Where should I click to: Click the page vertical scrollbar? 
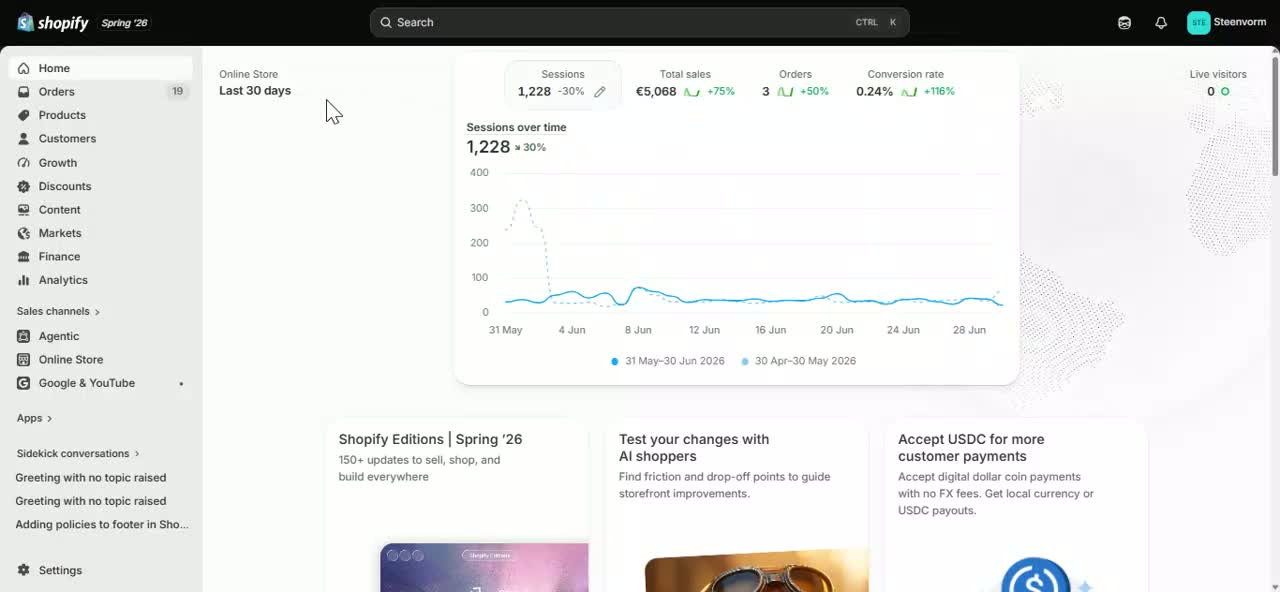coord(1274,115)
